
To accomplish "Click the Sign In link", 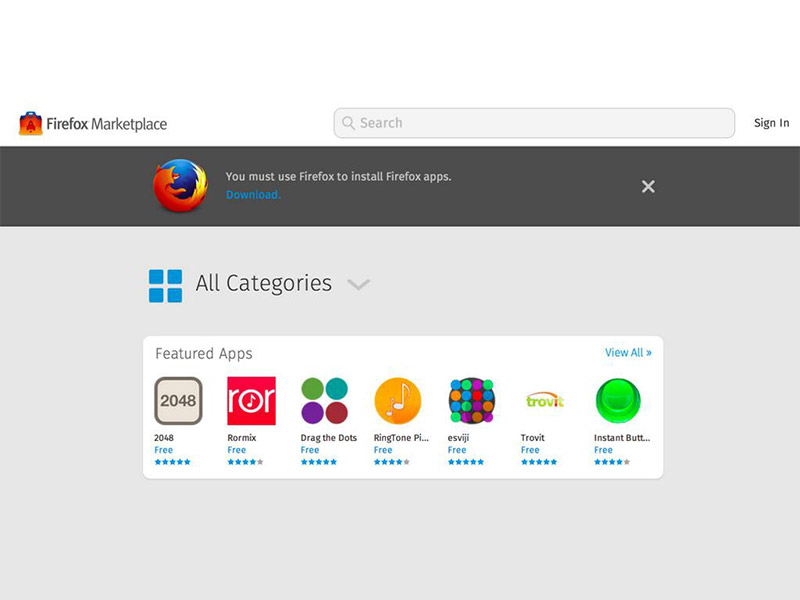I will coord(771,123).
